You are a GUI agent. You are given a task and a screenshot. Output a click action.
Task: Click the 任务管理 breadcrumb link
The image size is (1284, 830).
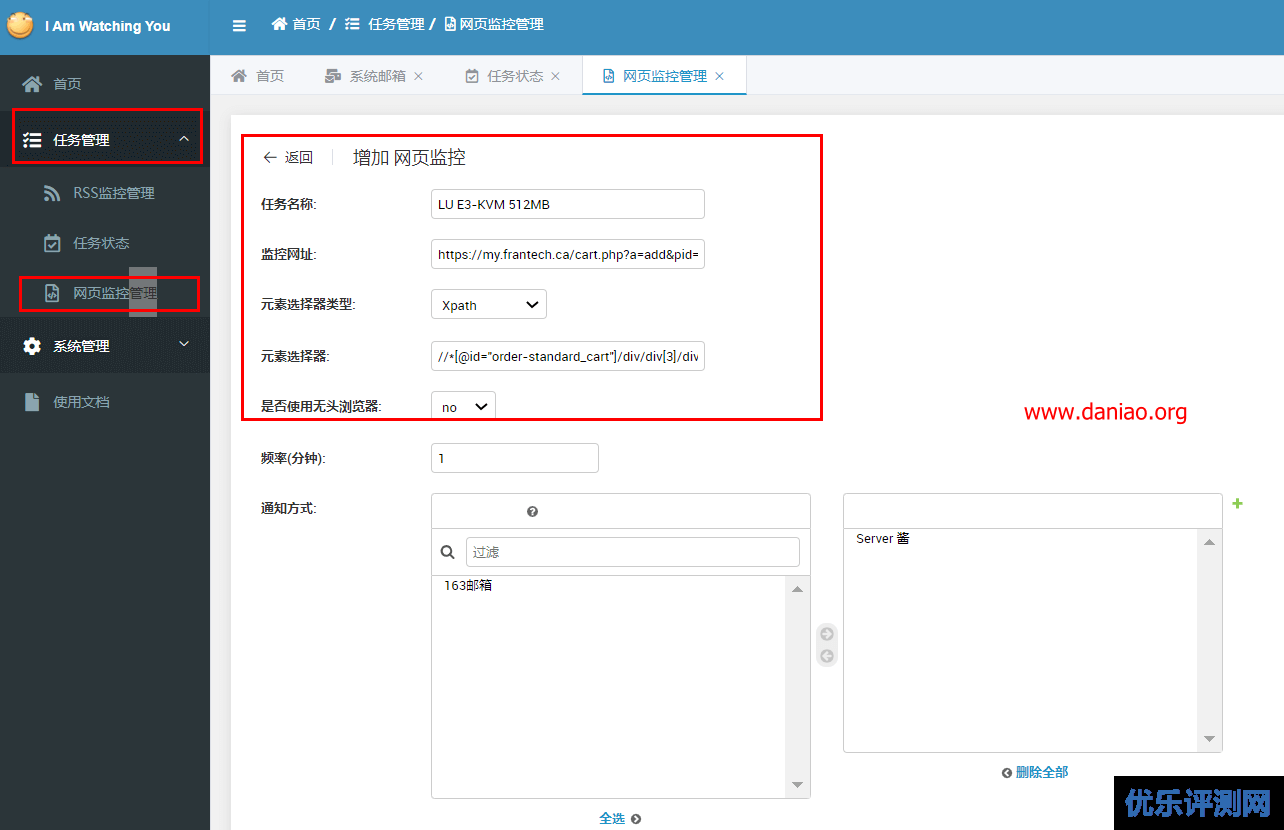397,24
